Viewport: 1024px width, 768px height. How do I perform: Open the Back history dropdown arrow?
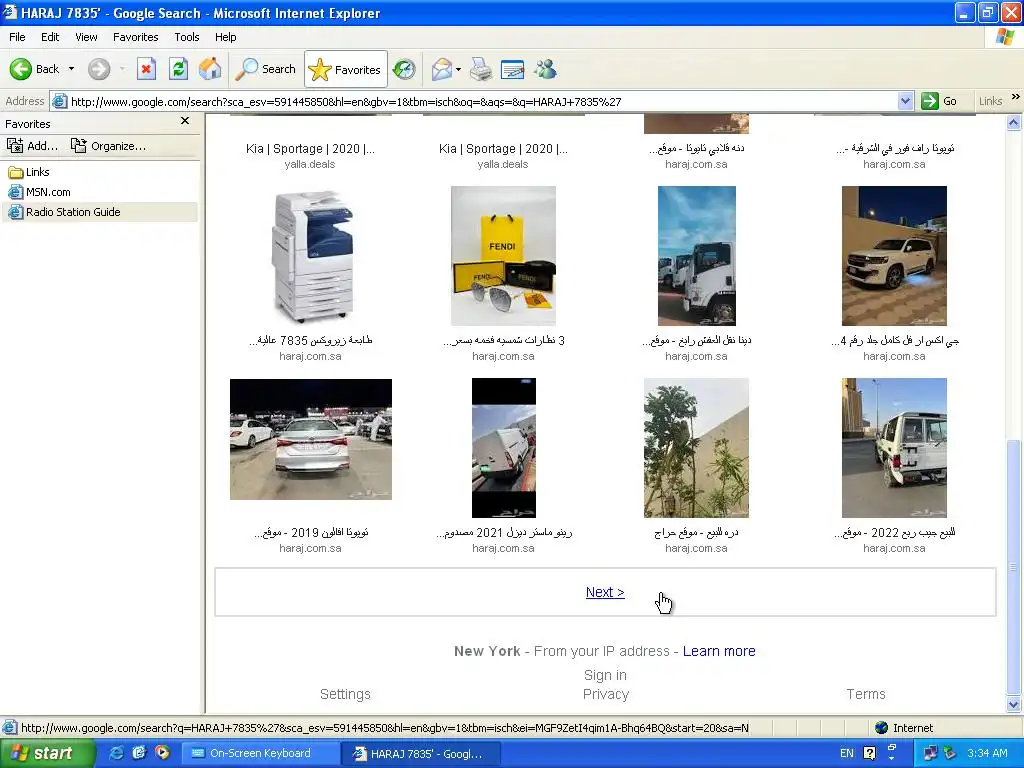71,69
